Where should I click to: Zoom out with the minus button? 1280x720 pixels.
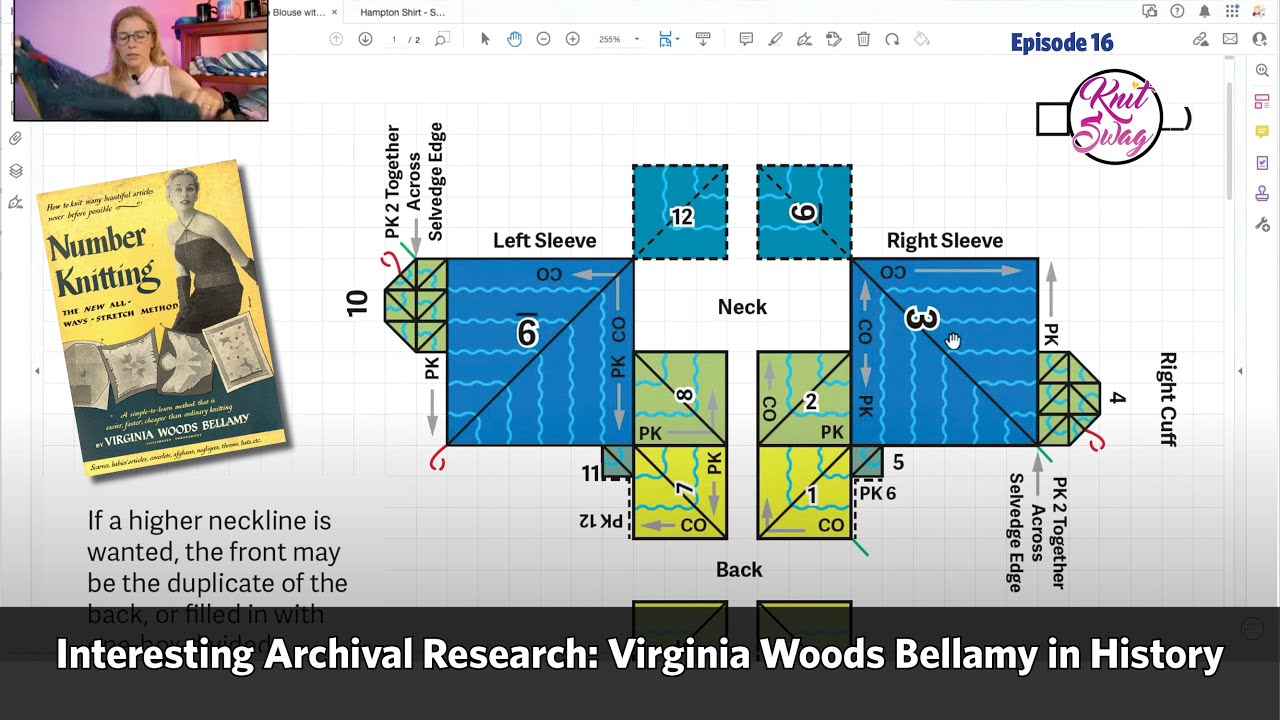point(543,39)
